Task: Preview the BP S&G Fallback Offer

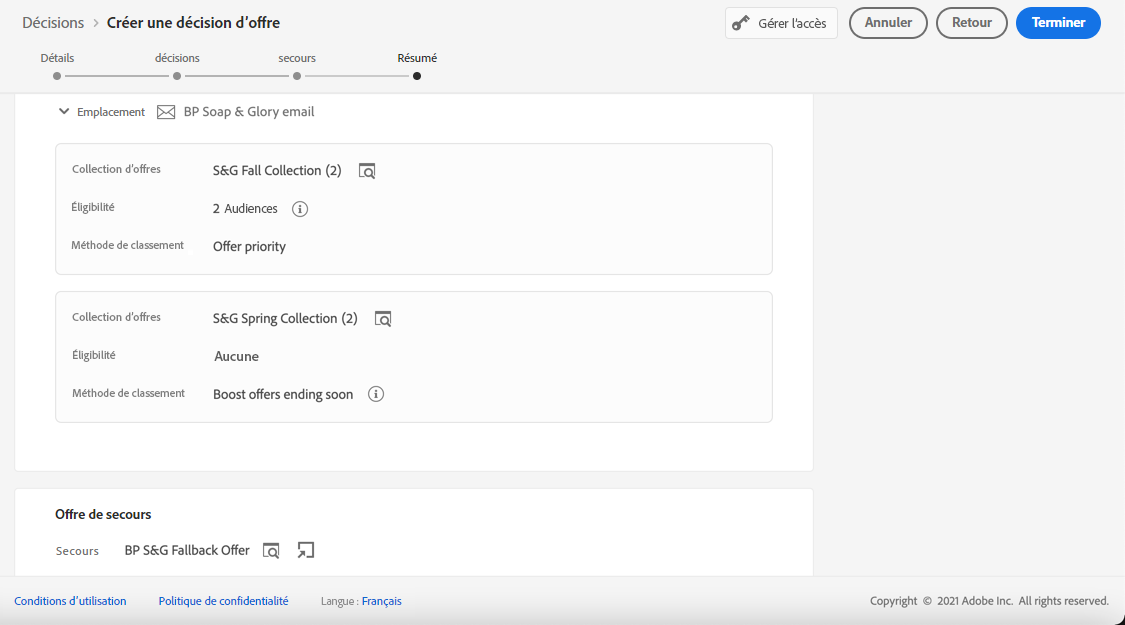Action: (271, 550)
